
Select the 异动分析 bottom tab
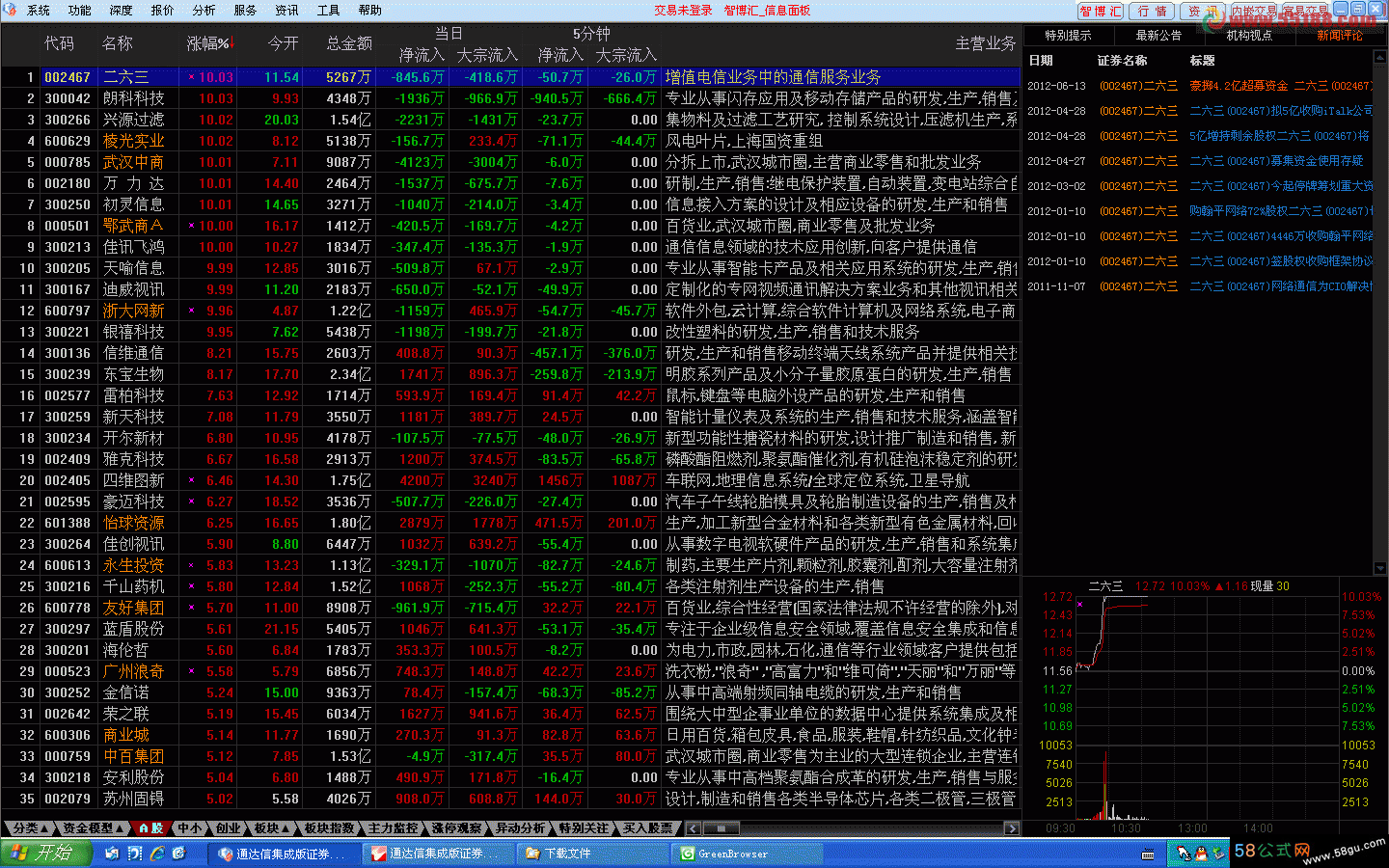[521, 828]
